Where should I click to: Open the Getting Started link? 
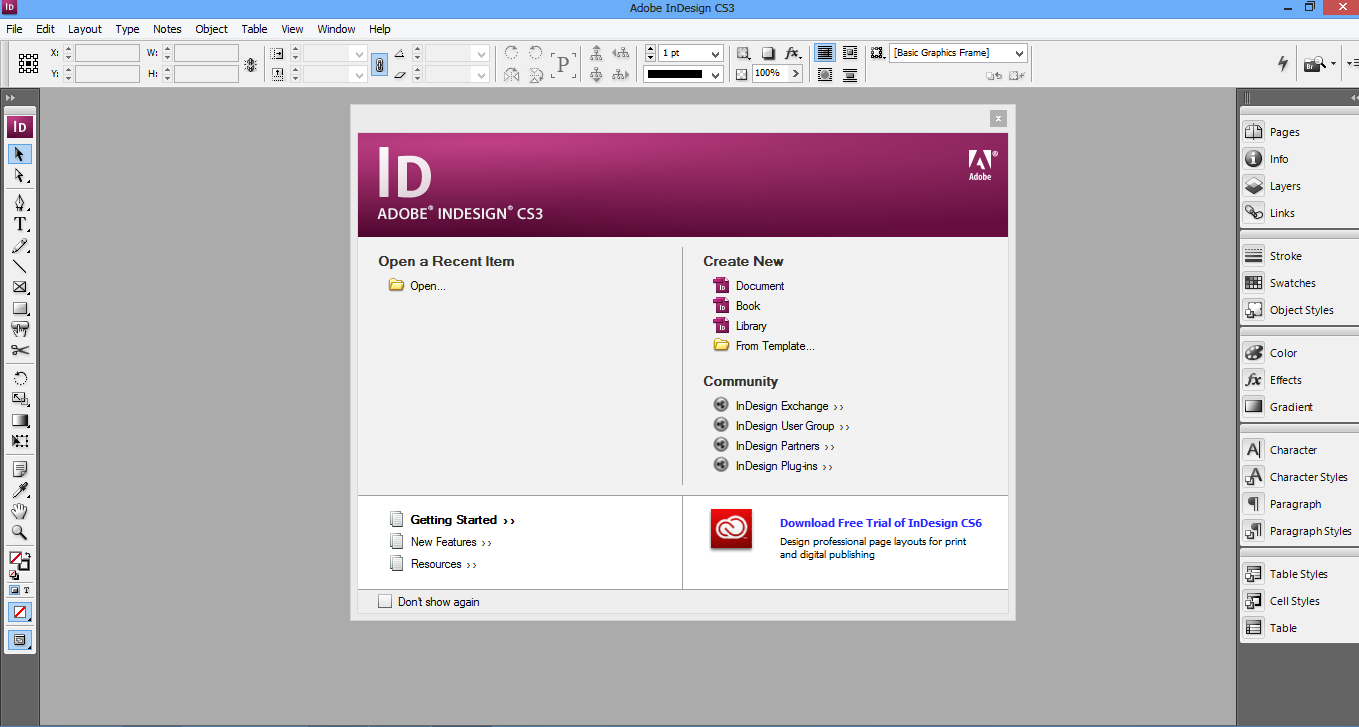coord(453,519)
